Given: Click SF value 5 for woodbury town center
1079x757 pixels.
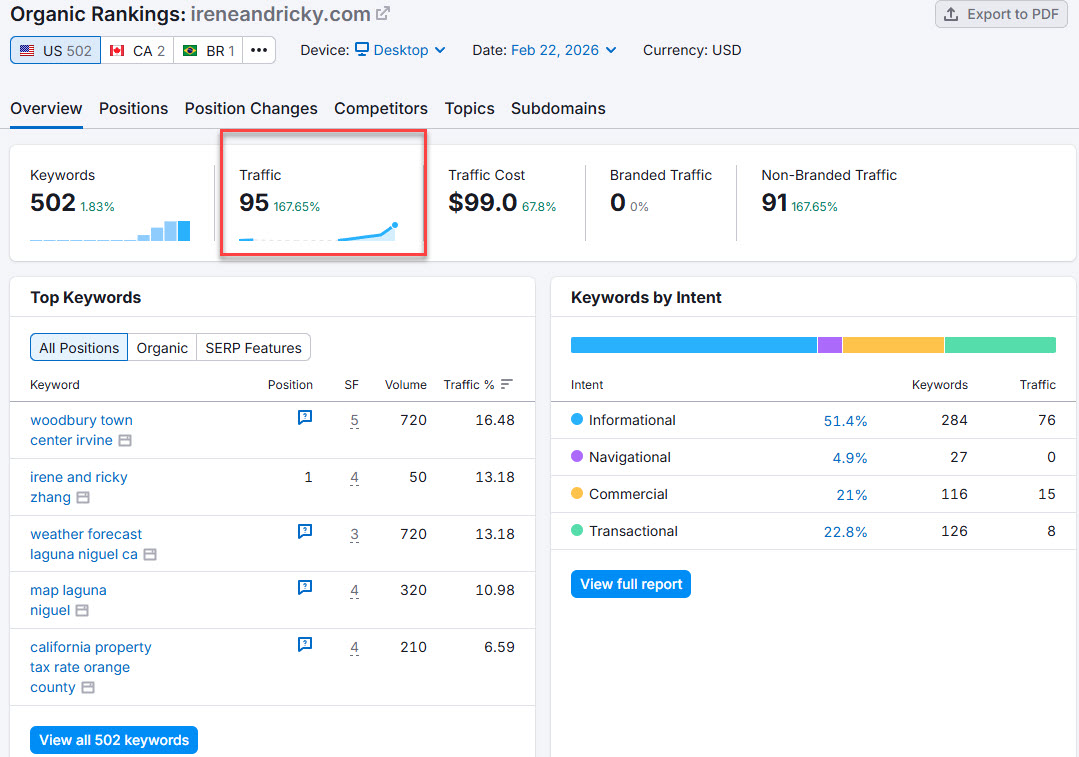Looking at the screenshot, I should [x=354, y=420].
